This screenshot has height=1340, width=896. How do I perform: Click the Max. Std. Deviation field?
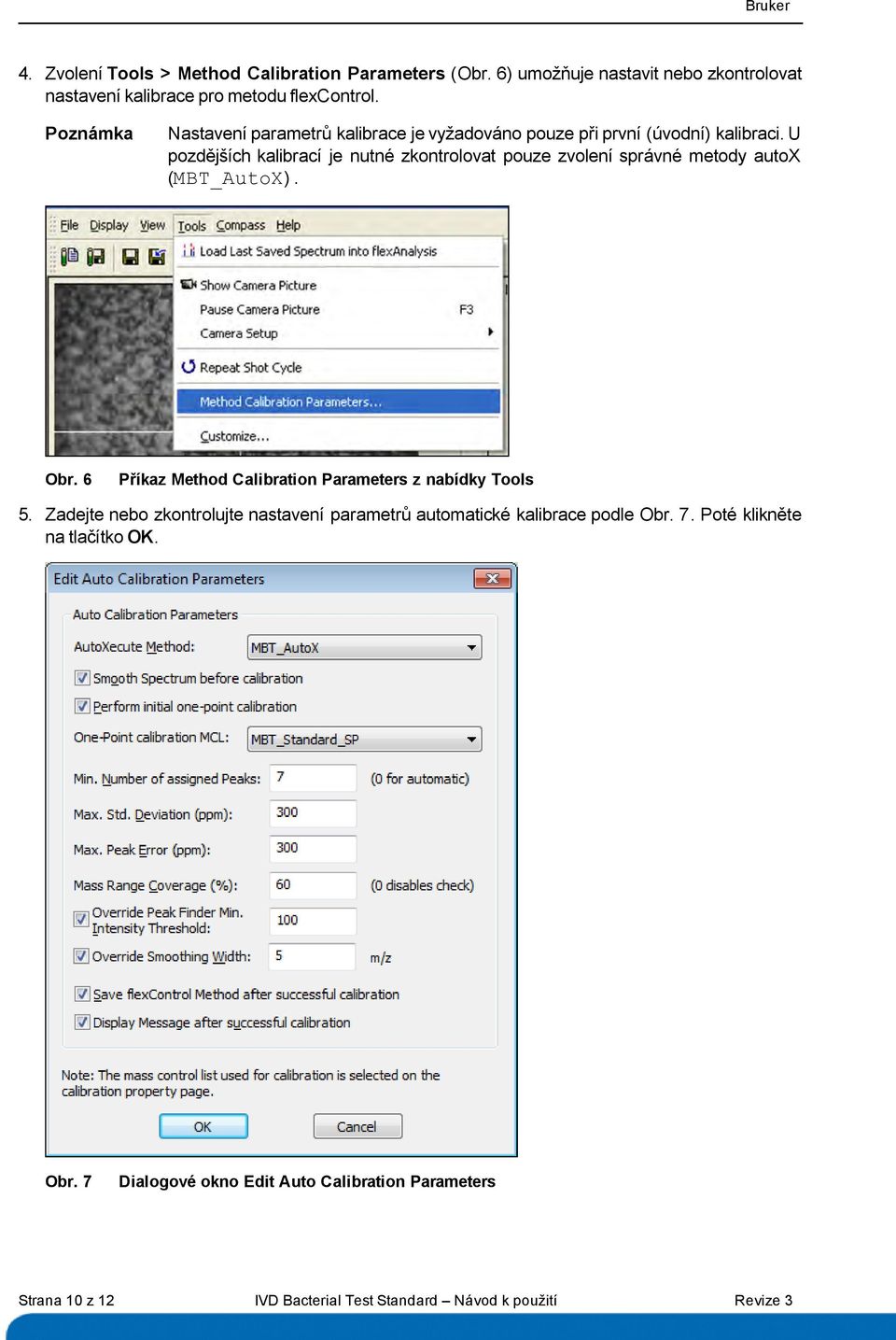313,812
